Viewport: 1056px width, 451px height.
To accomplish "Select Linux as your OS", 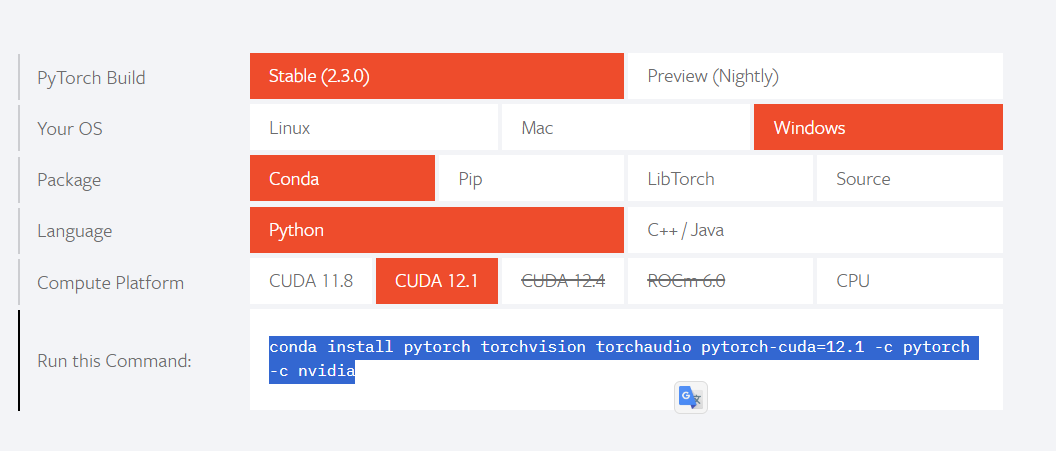I will (374, 127).
